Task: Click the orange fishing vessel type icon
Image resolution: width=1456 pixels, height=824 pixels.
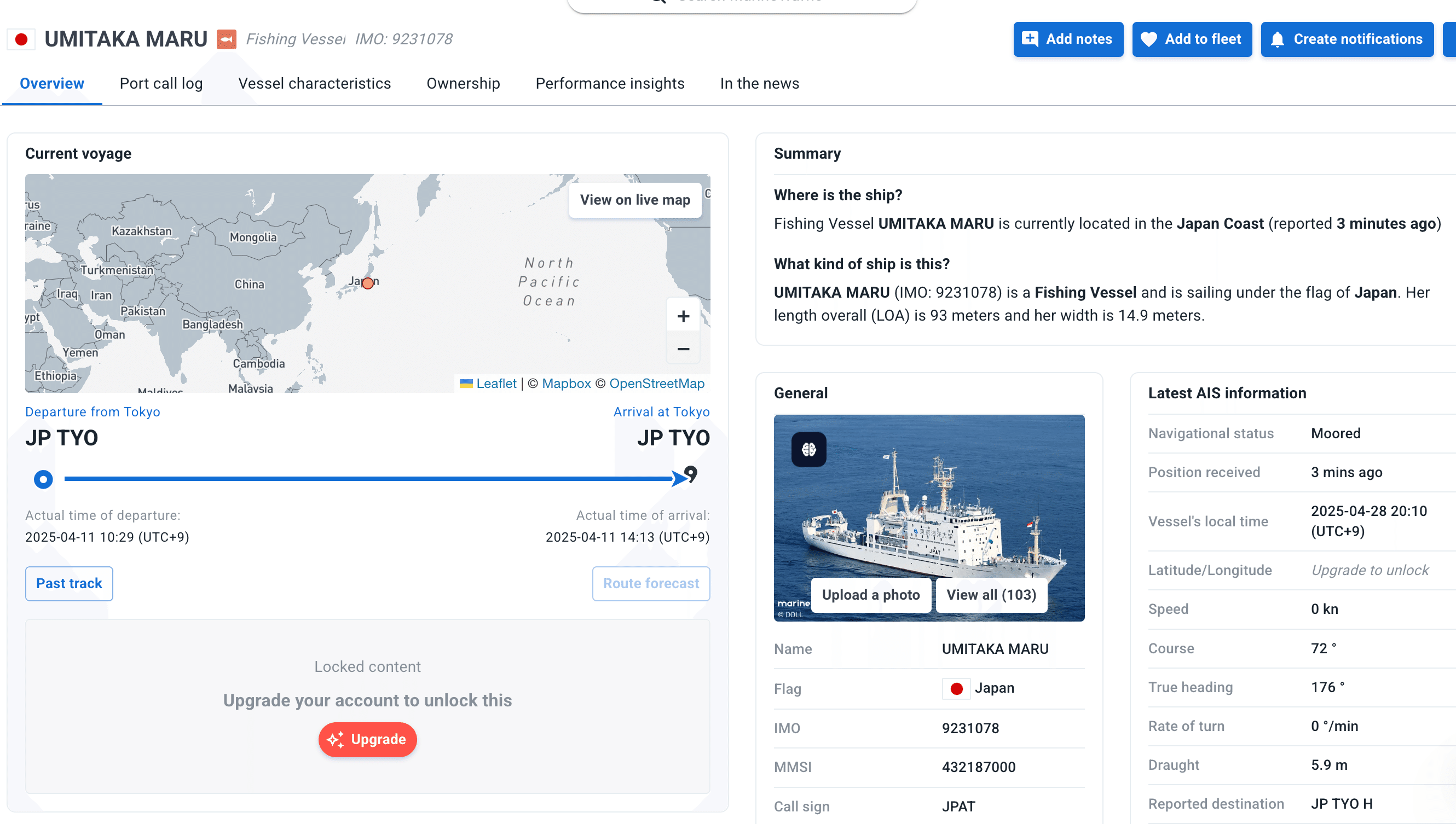Action: coord(227,39)
